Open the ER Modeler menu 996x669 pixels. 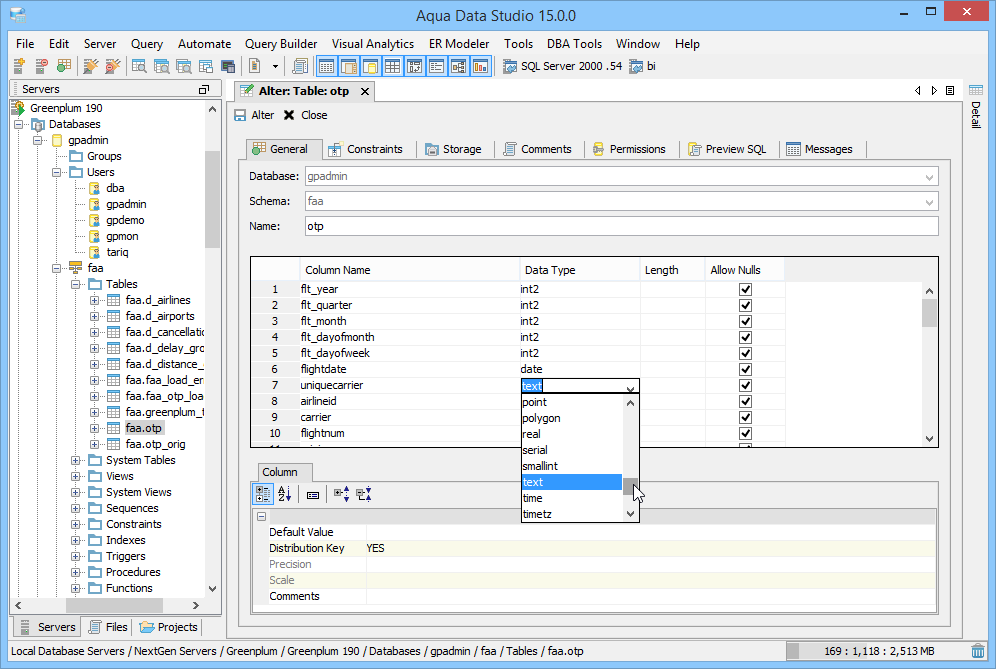(x=459, y=44)
